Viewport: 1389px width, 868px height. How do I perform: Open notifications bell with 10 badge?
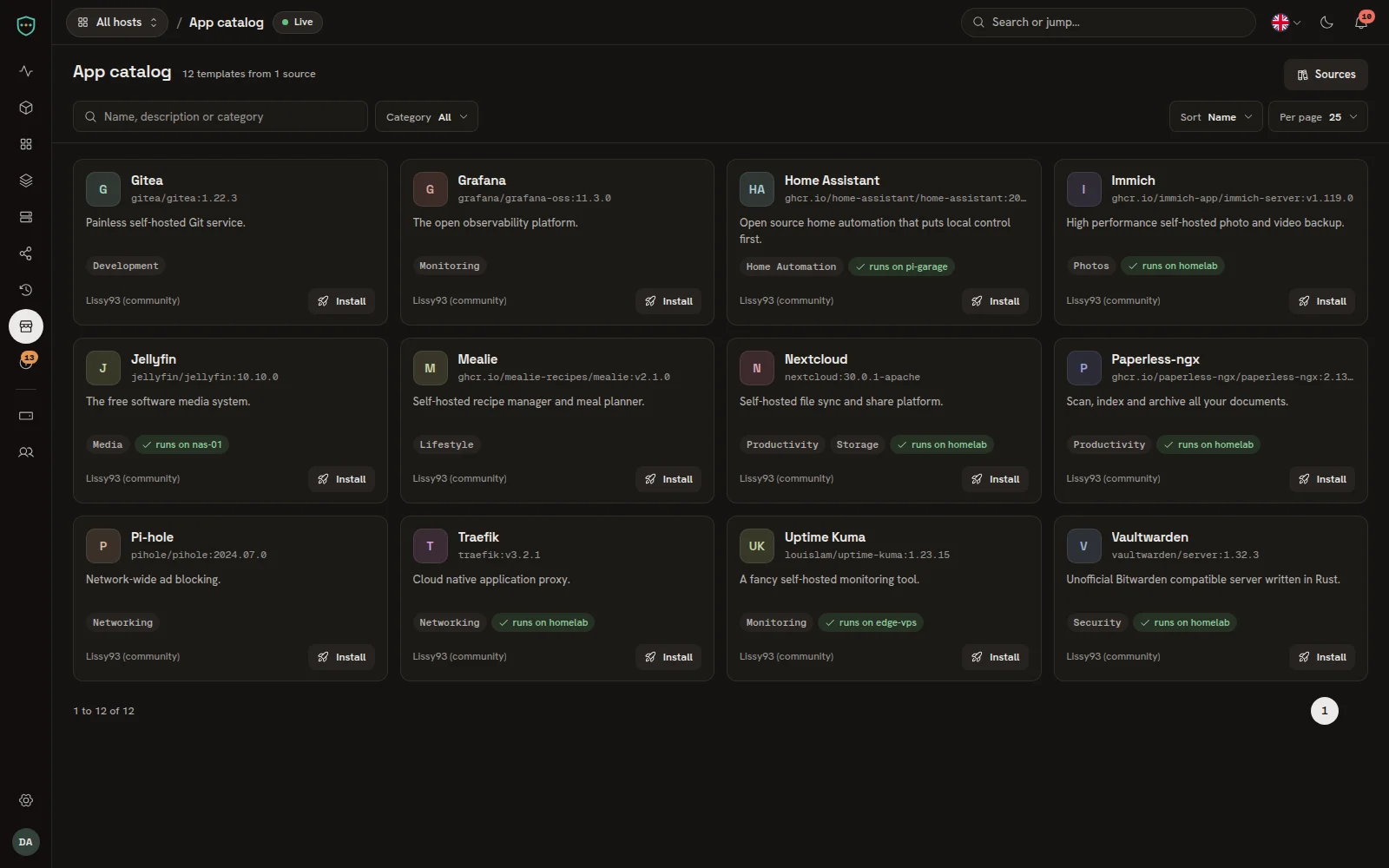(x=1361, y=23)
